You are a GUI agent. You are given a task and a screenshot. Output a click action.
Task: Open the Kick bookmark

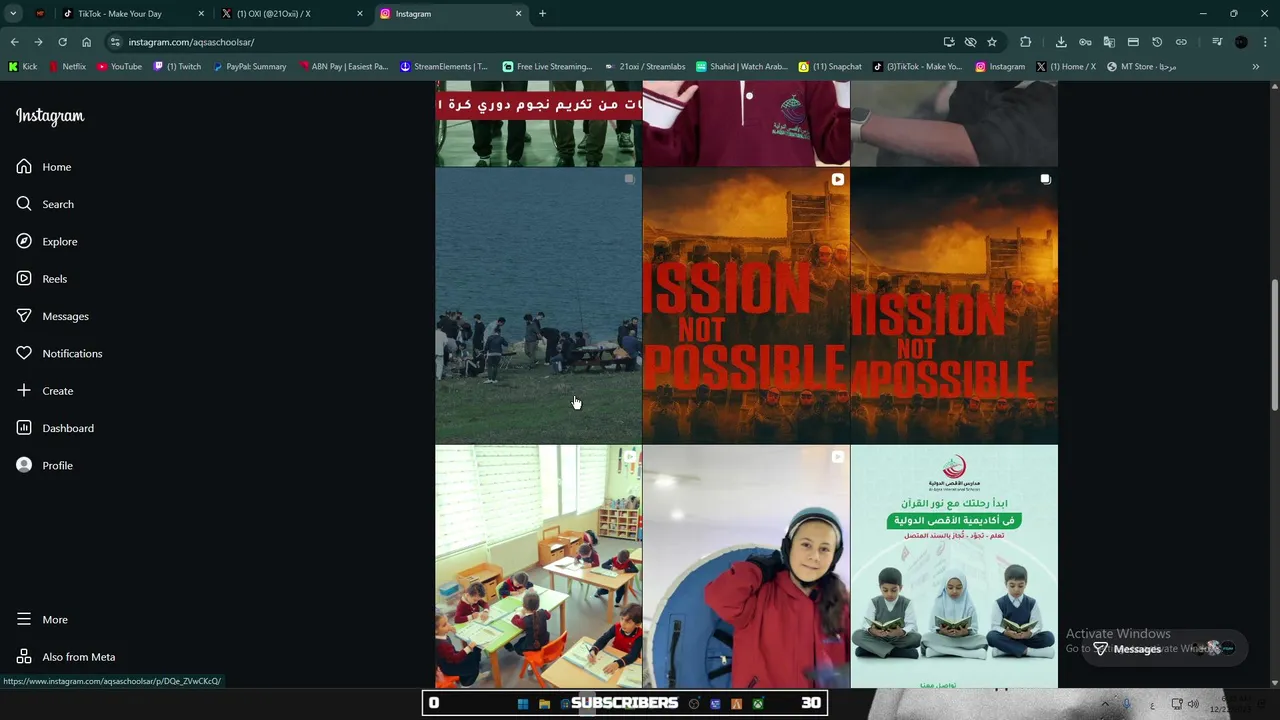[x=23, y=67]
